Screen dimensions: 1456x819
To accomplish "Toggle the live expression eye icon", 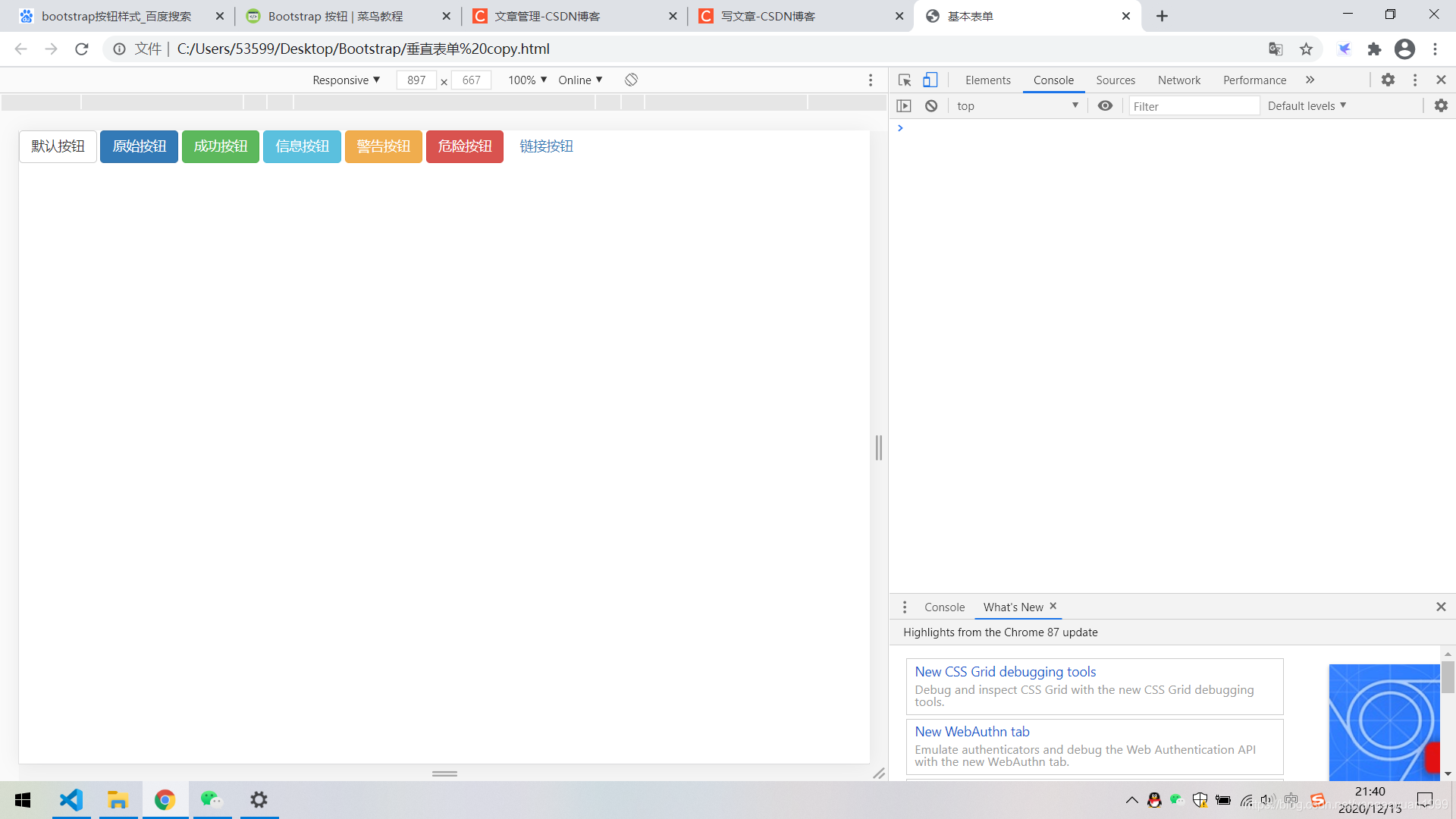I will coord(1105,106).
